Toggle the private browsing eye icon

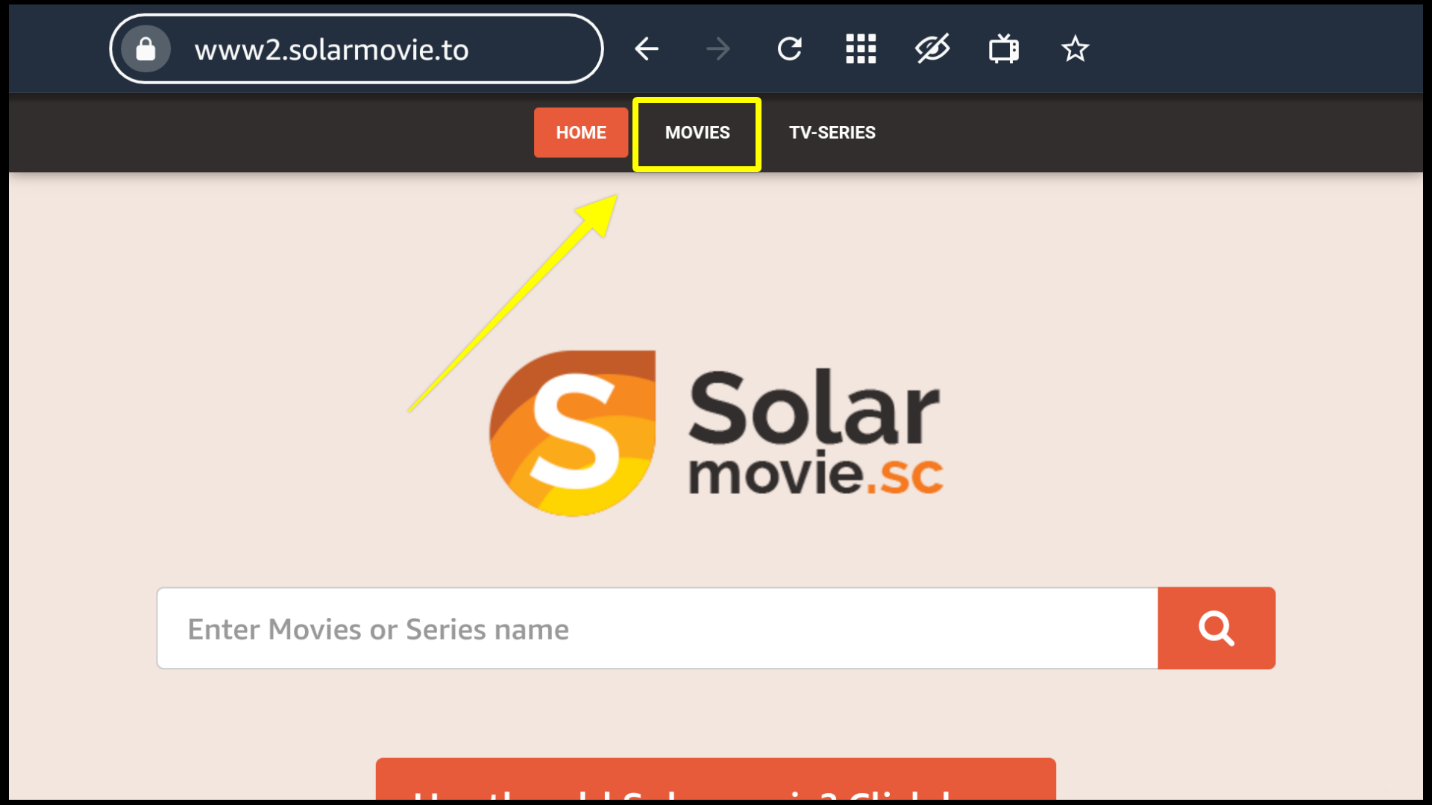tap(932, 49)
